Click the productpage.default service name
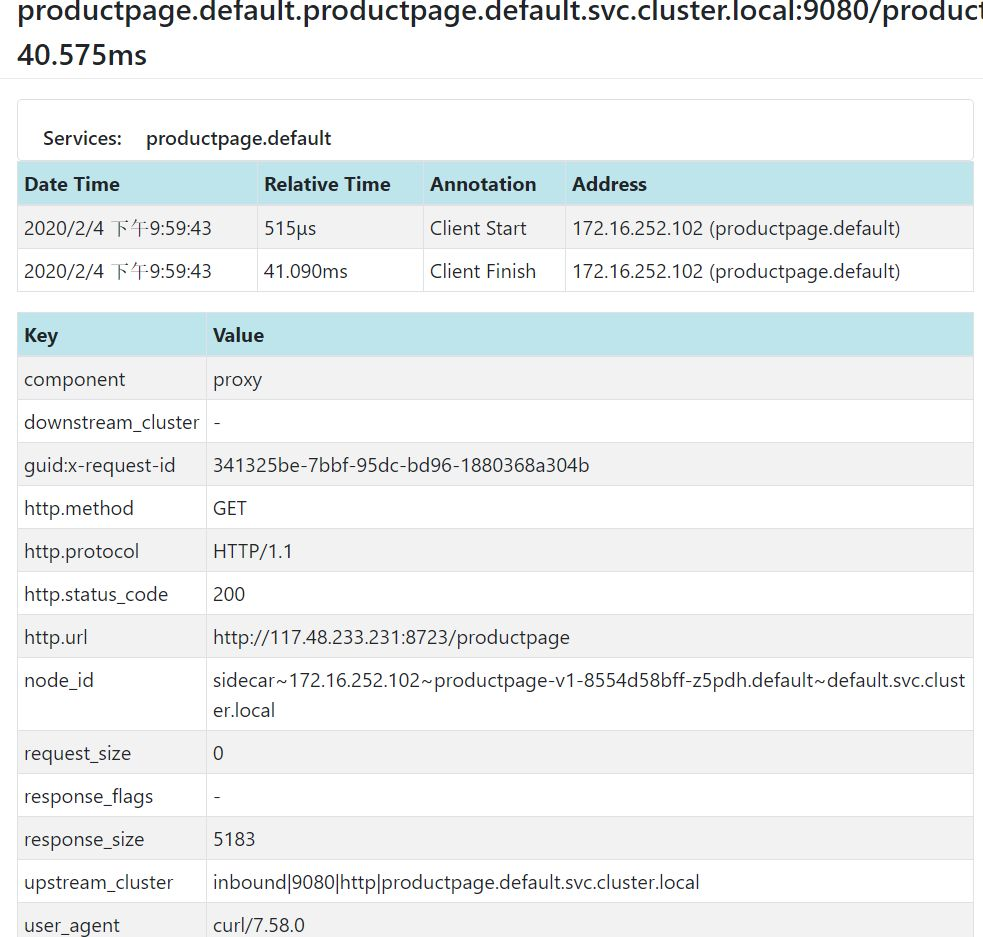This screenshot has width=983, height=937. (238, 139)
